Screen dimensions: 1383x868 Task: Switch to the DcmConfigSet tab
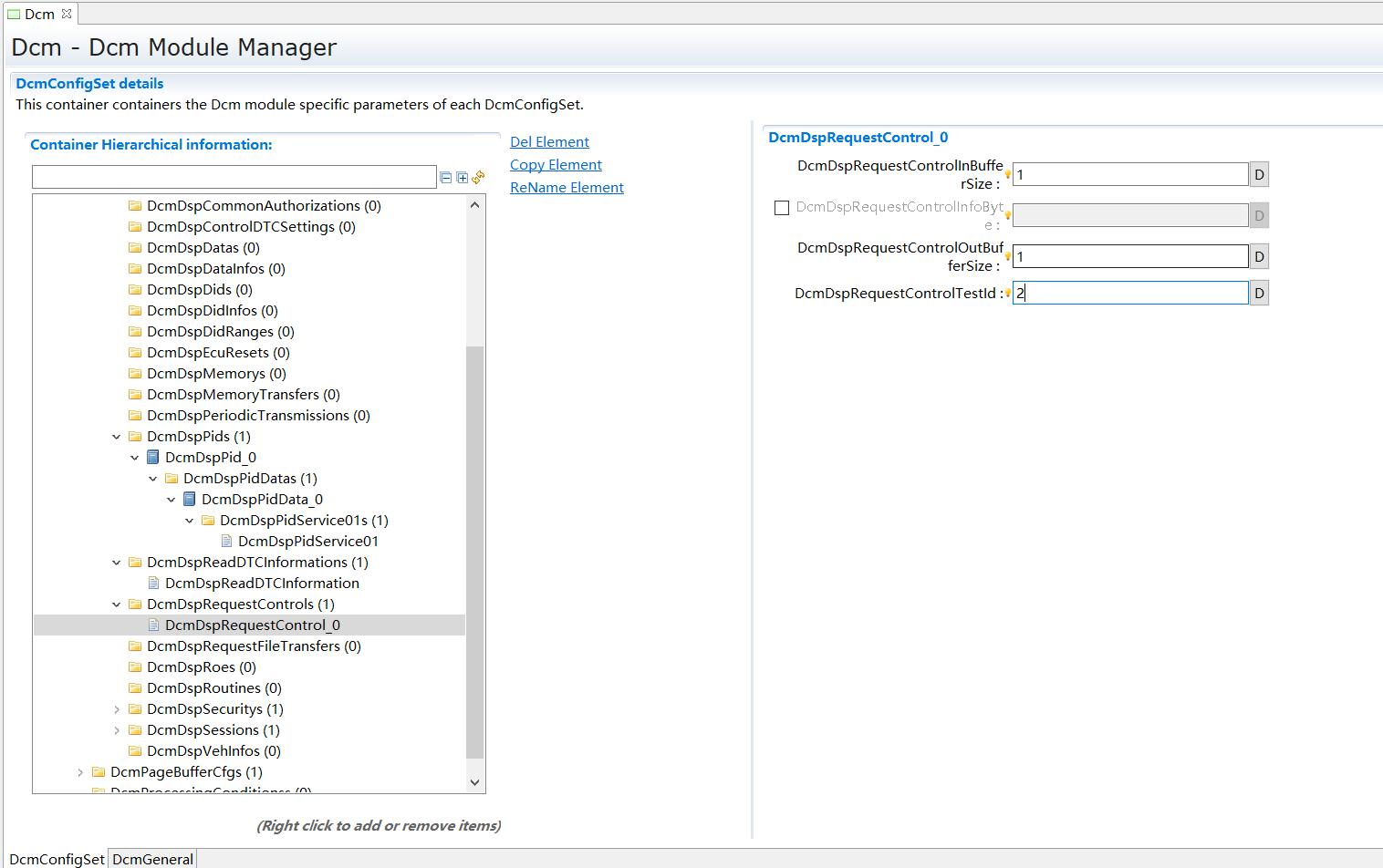click(x=57, y=859)
